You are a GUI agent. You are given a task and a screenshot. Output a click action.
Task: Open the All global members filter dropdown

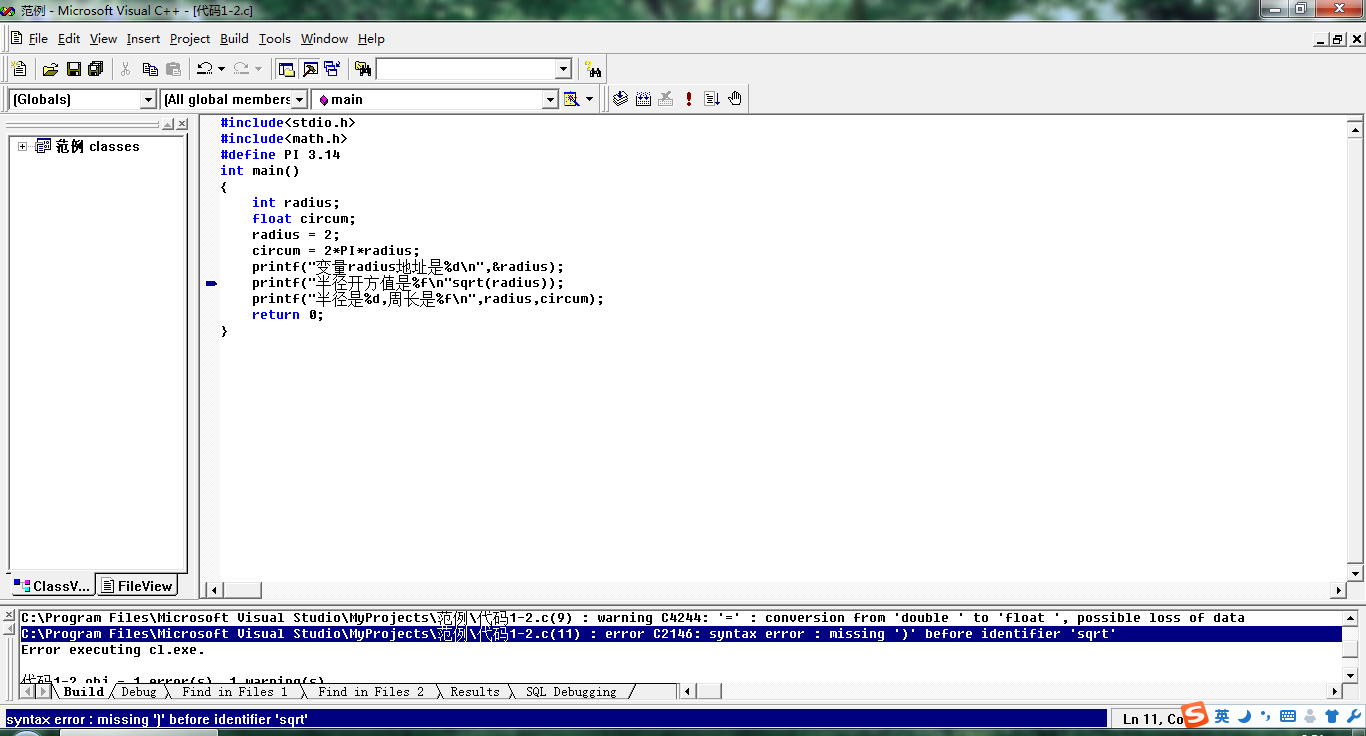(x=299, y=99)
